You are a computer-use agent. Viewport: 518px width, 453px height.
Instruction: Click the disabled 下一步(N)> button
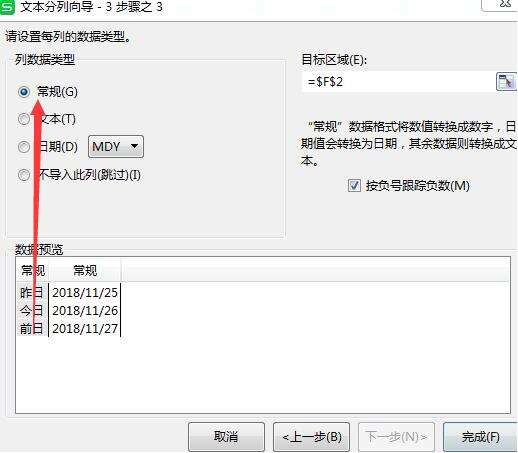396,437
